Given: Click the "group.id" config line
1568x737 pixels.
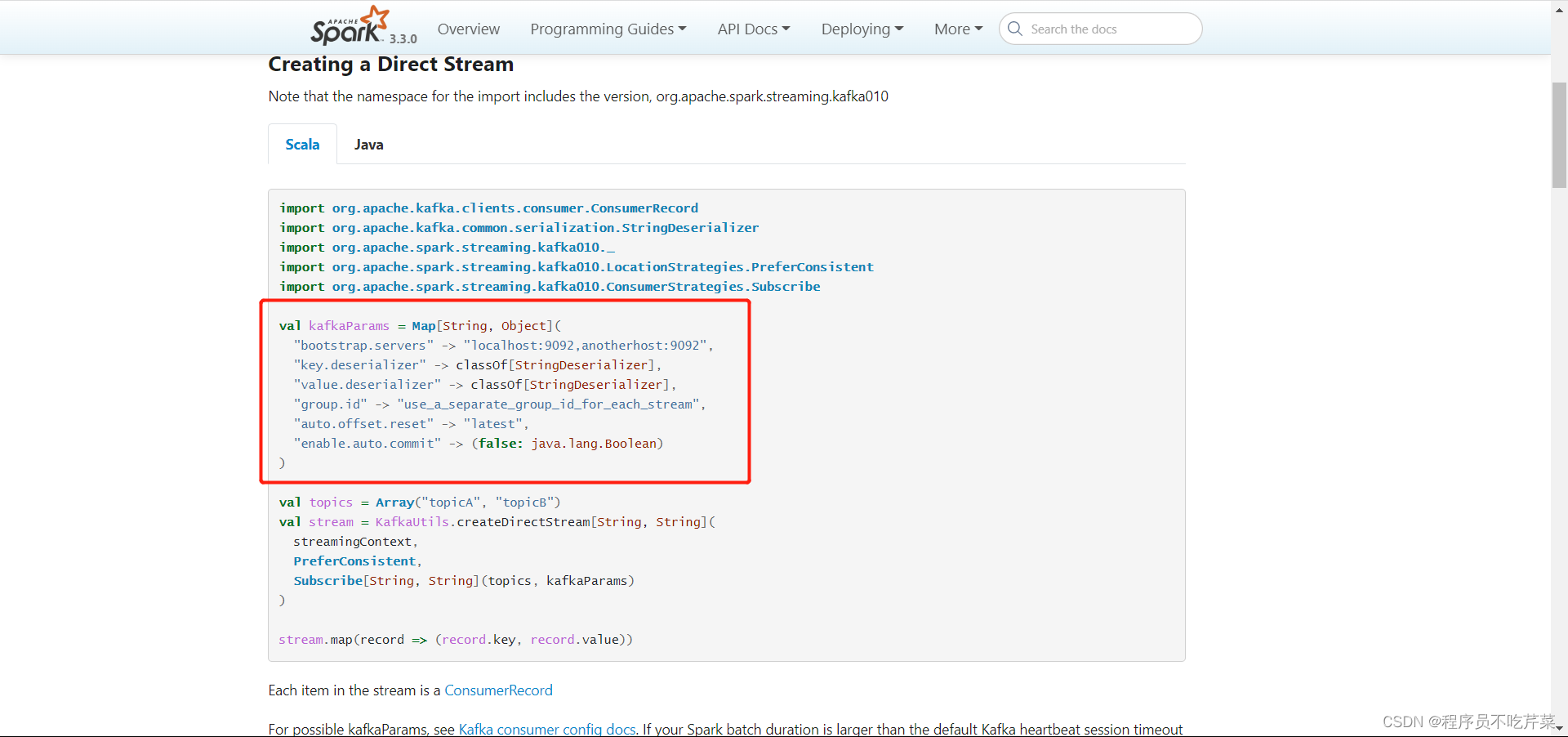Looking at the screenshot, I should [x=500, y=404].
